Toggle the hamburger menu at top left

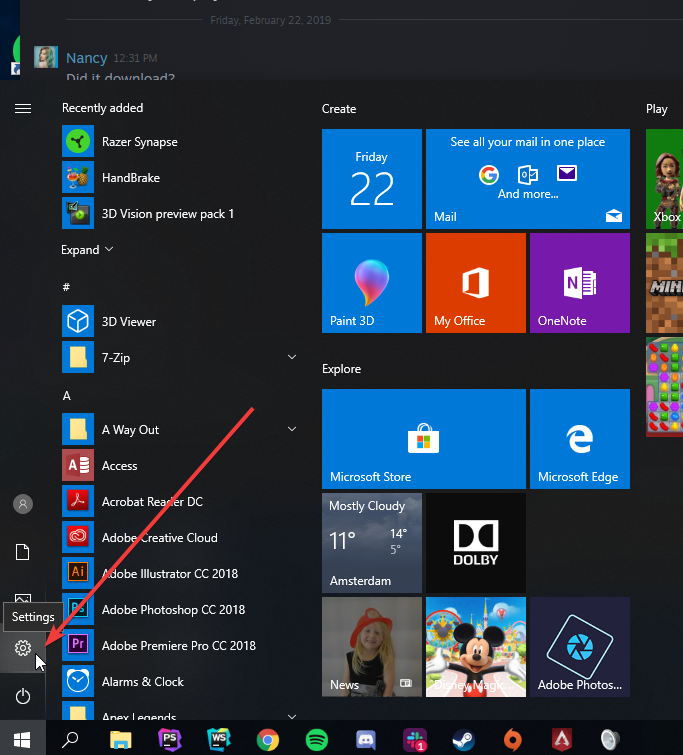23,108
